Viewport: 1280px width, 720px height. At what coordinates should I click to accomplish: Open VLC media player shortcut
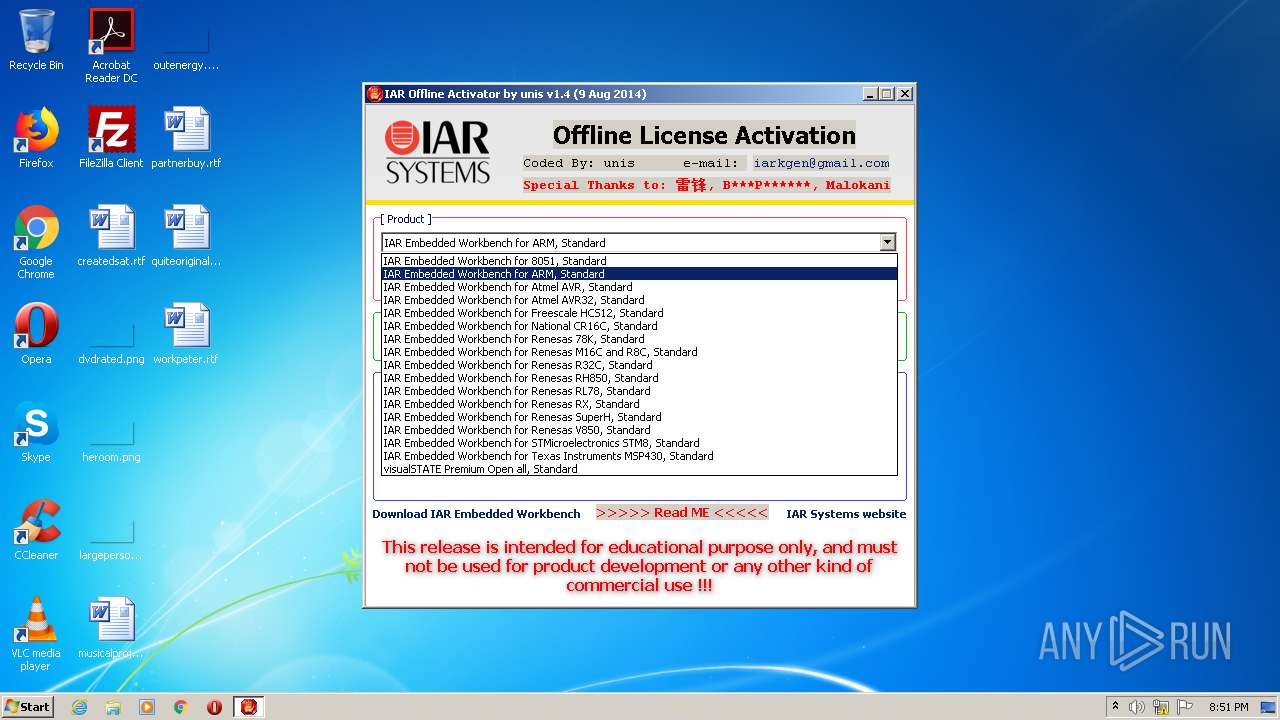[36, 634]
